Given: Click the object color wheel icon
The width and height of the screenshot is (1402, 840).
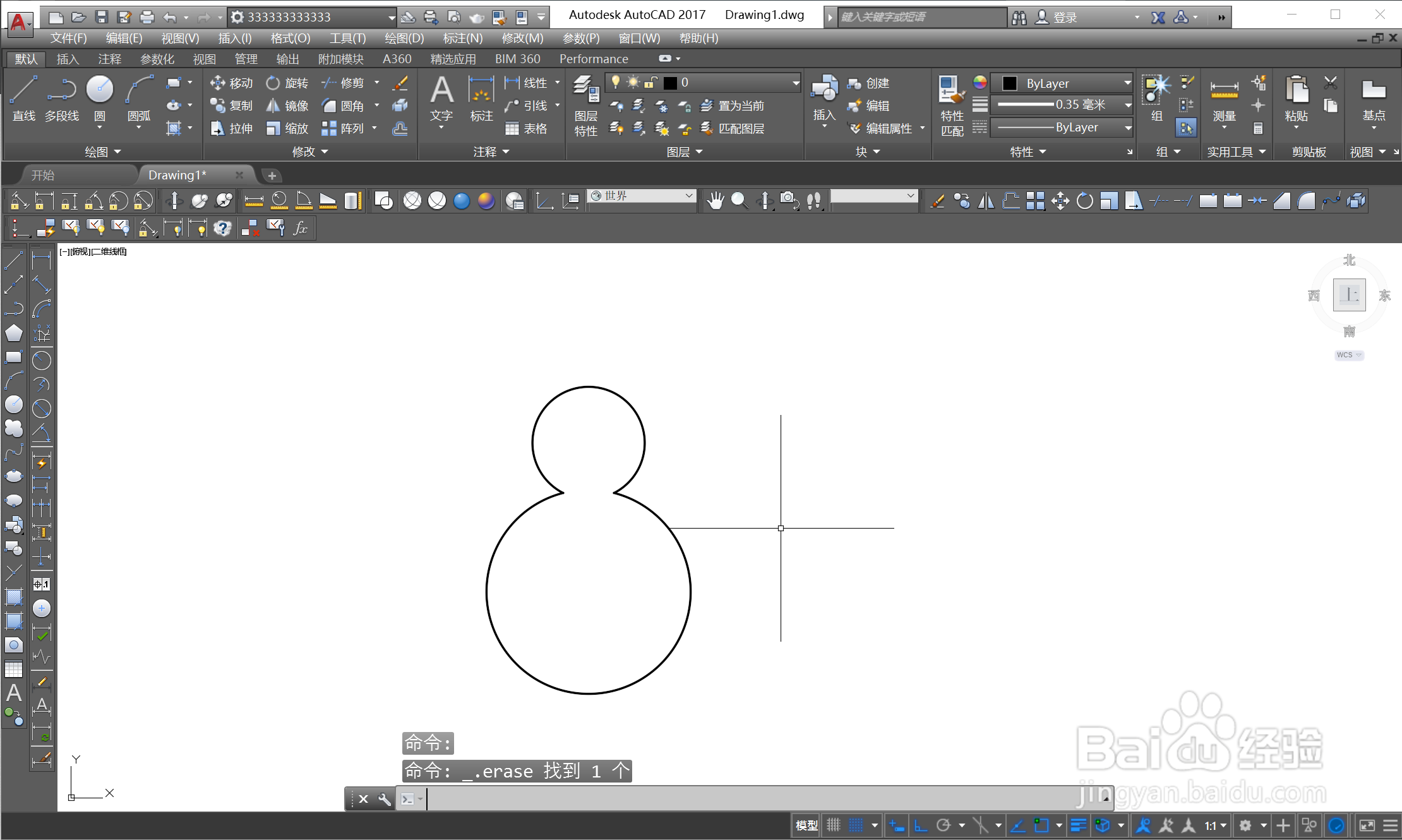Looking at the screenshot, I should (980, 82).
